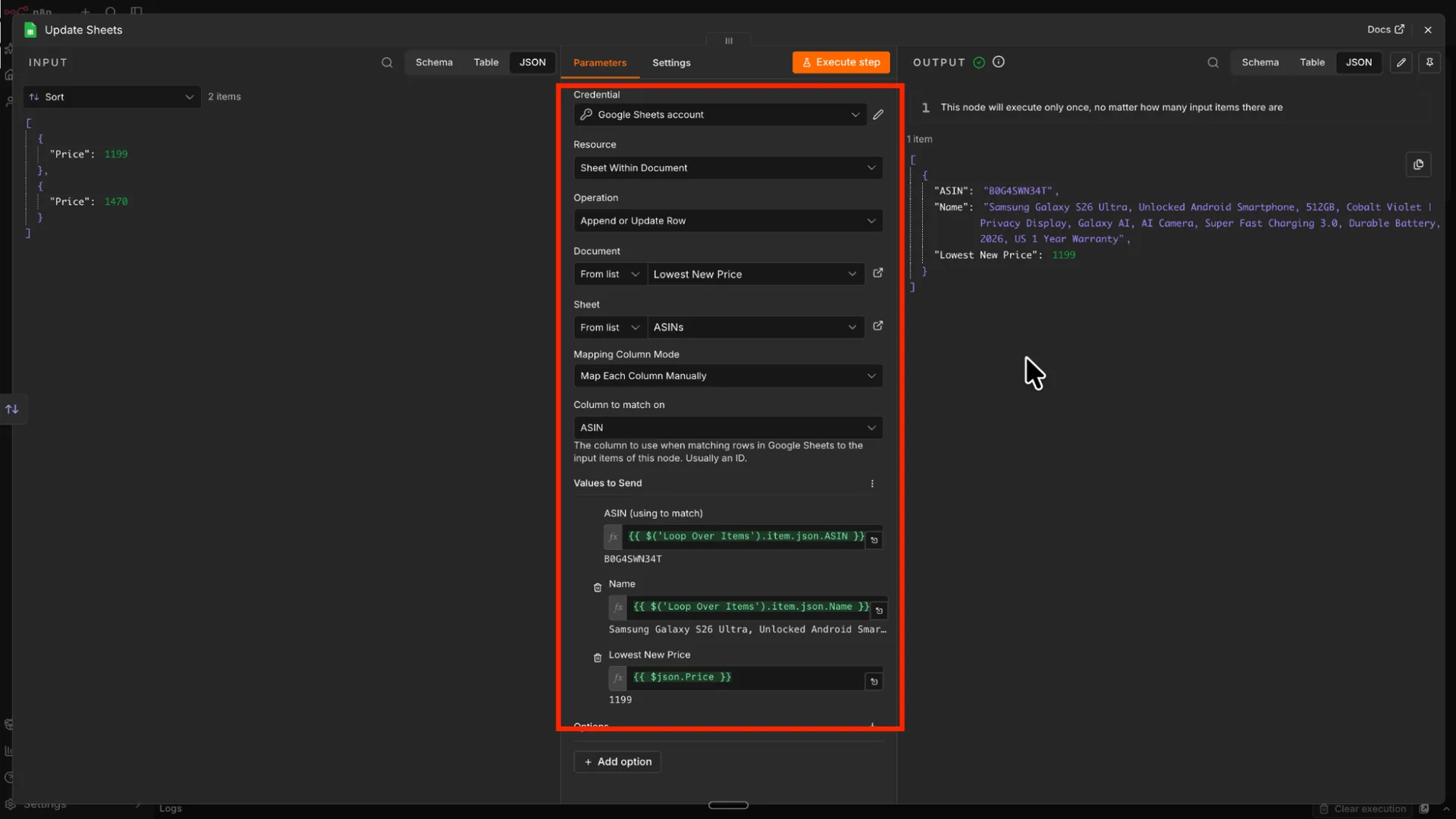Select the output JSON view tab
This screenshot has height=819, width=1456.
pyautogui.click(x=1358, y=62)
